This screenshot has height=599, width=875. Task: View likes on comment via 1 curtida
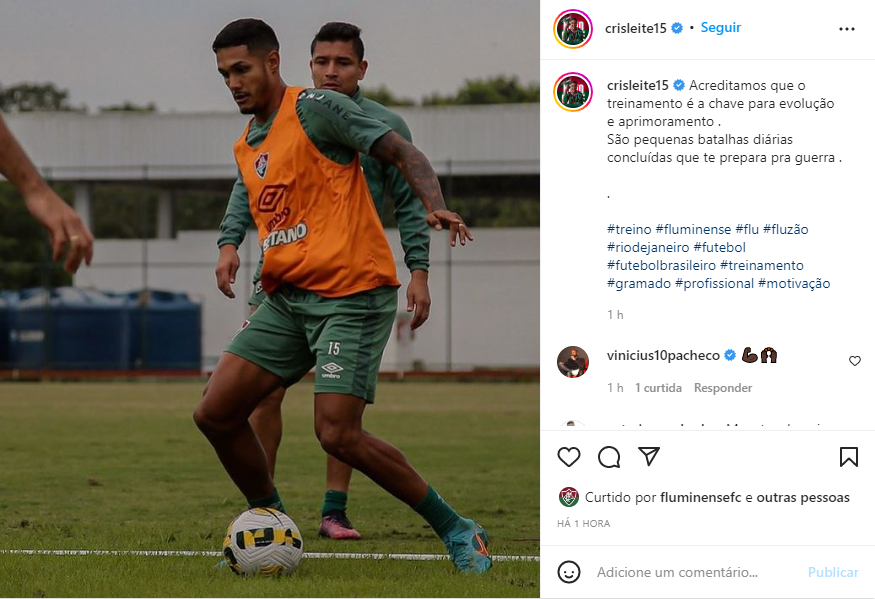point(658,387)
